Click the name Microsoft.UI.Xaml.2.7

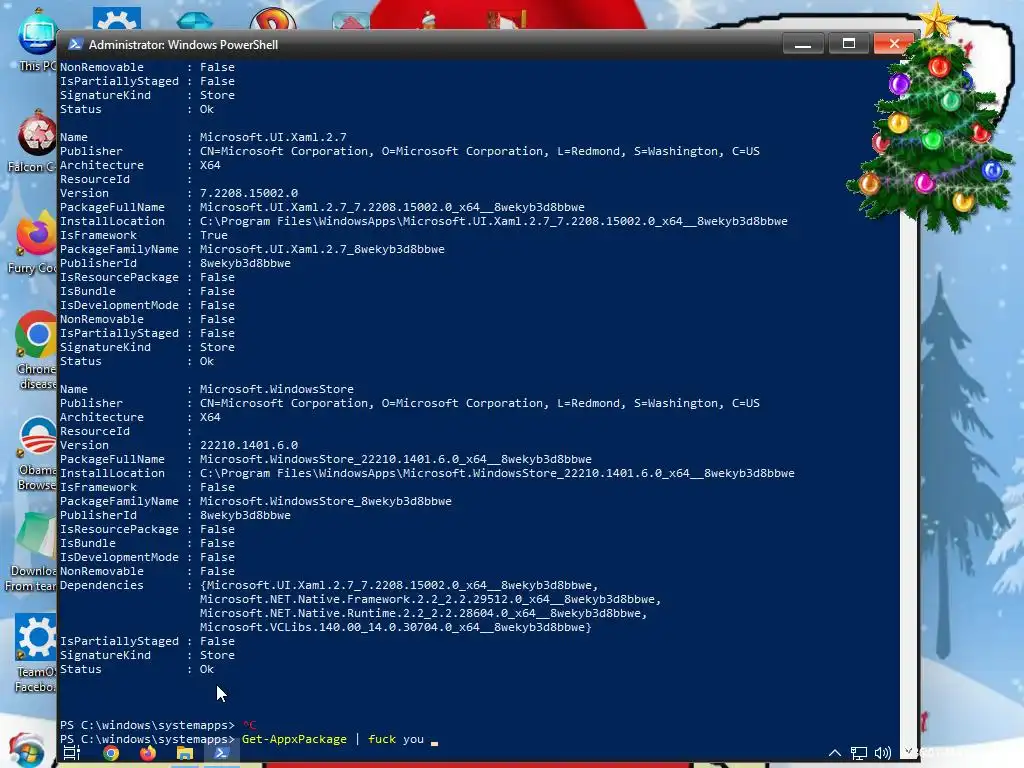[273, 137]
